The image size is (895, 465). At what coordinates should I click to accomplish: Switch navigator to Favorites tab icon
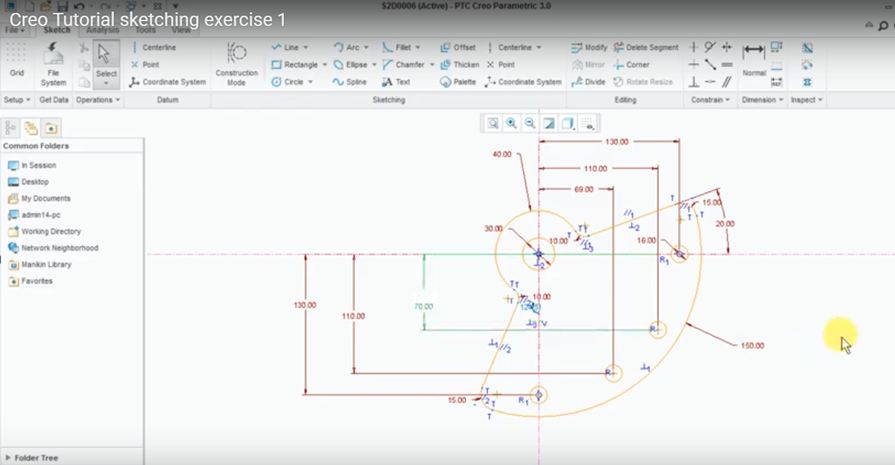coord(51,128)
